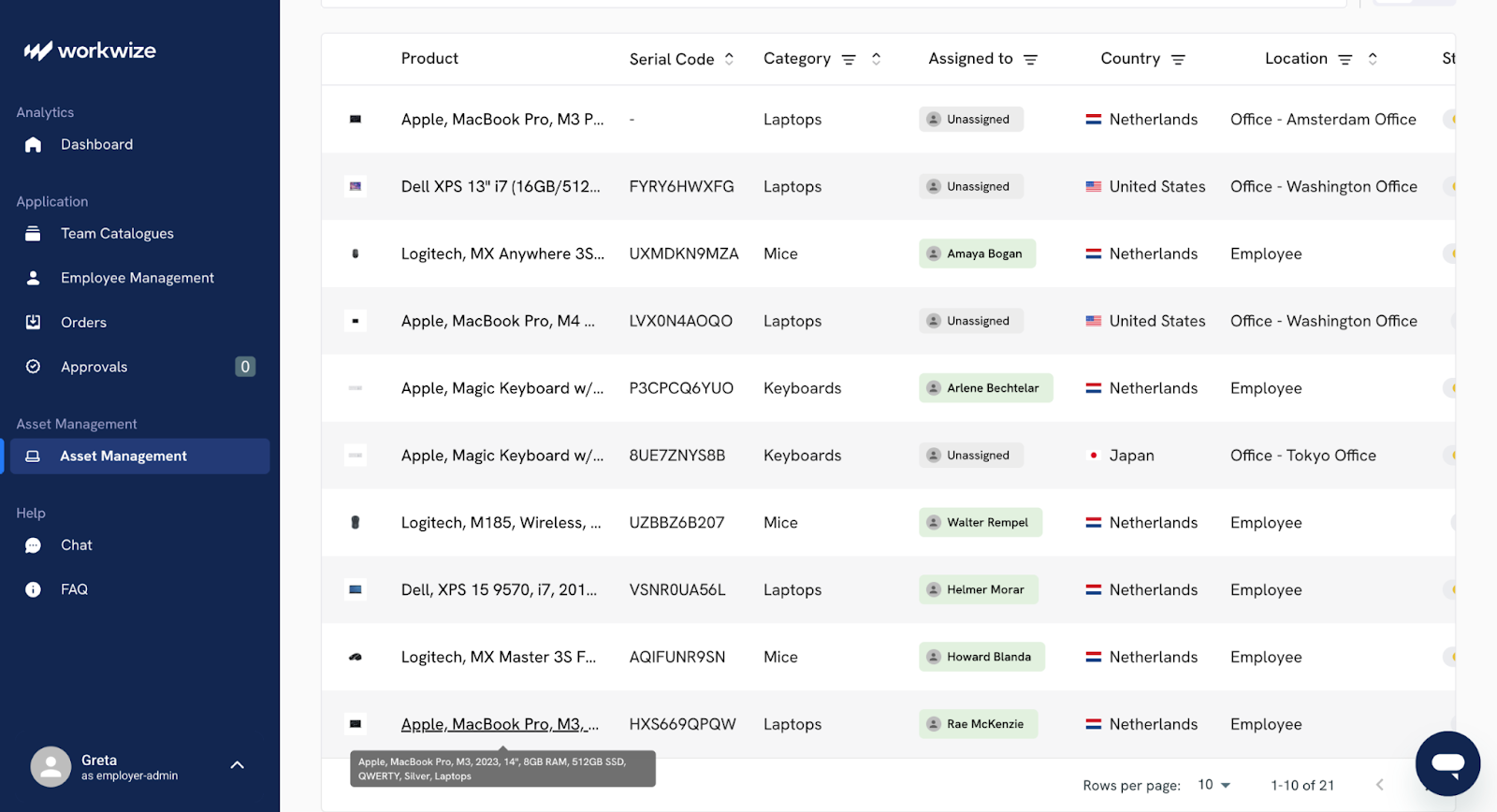Sort by Serial Code column

(729, 59)
